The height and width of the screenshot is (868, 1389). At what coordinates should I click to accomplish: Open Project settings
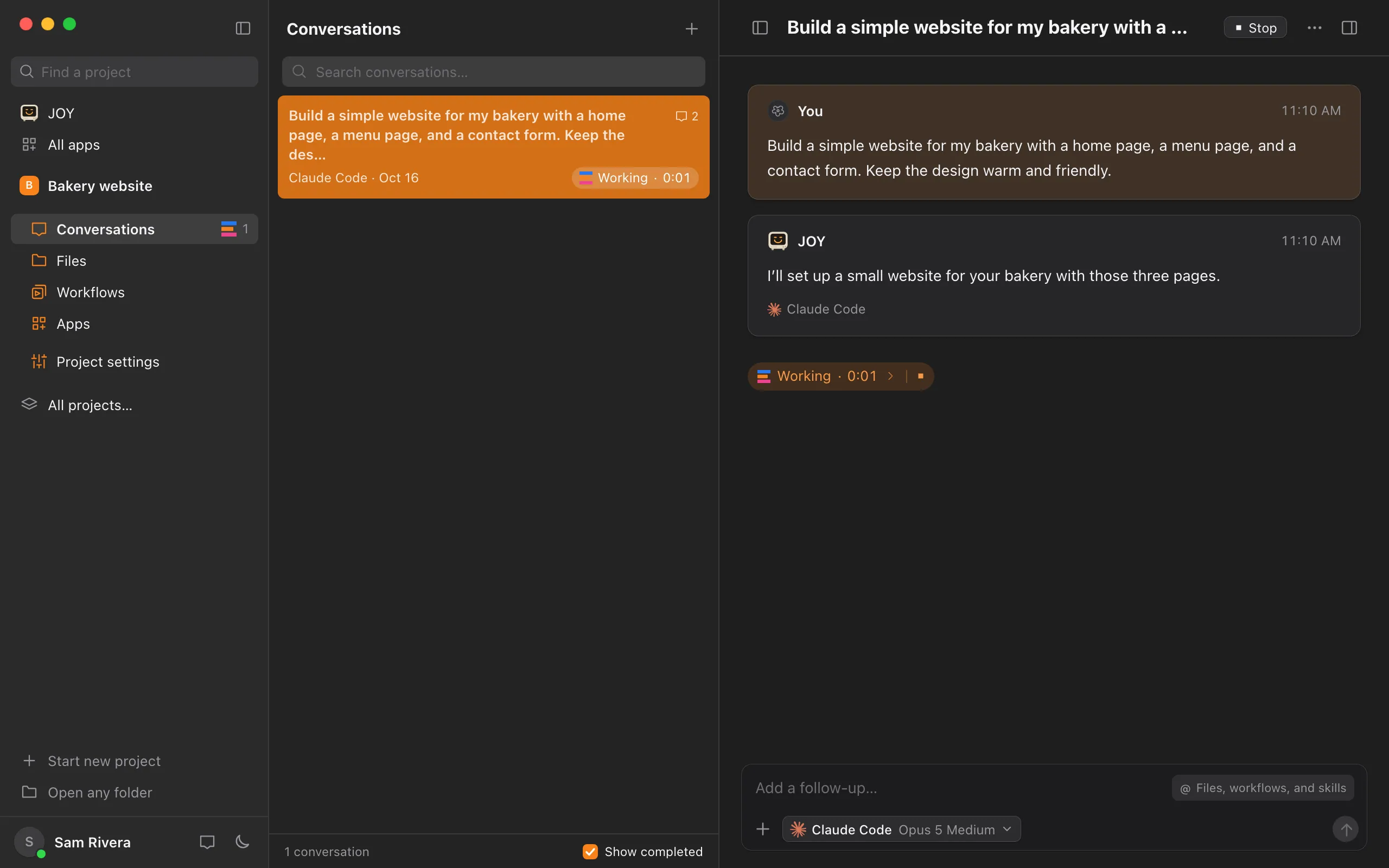tap(135, 362)
